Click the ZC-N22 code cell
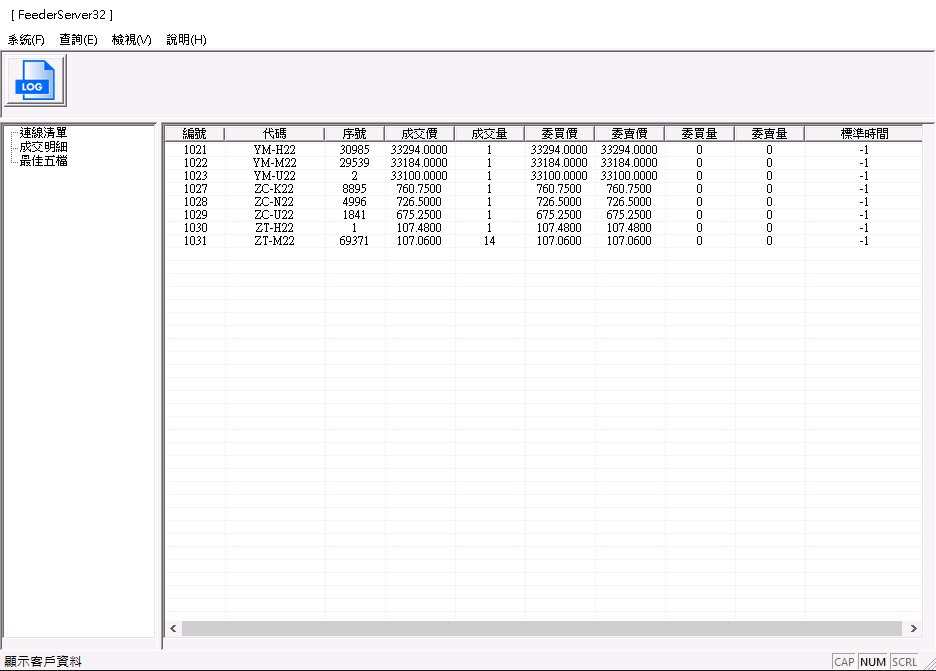936x671 pixels. pos(275,202)
